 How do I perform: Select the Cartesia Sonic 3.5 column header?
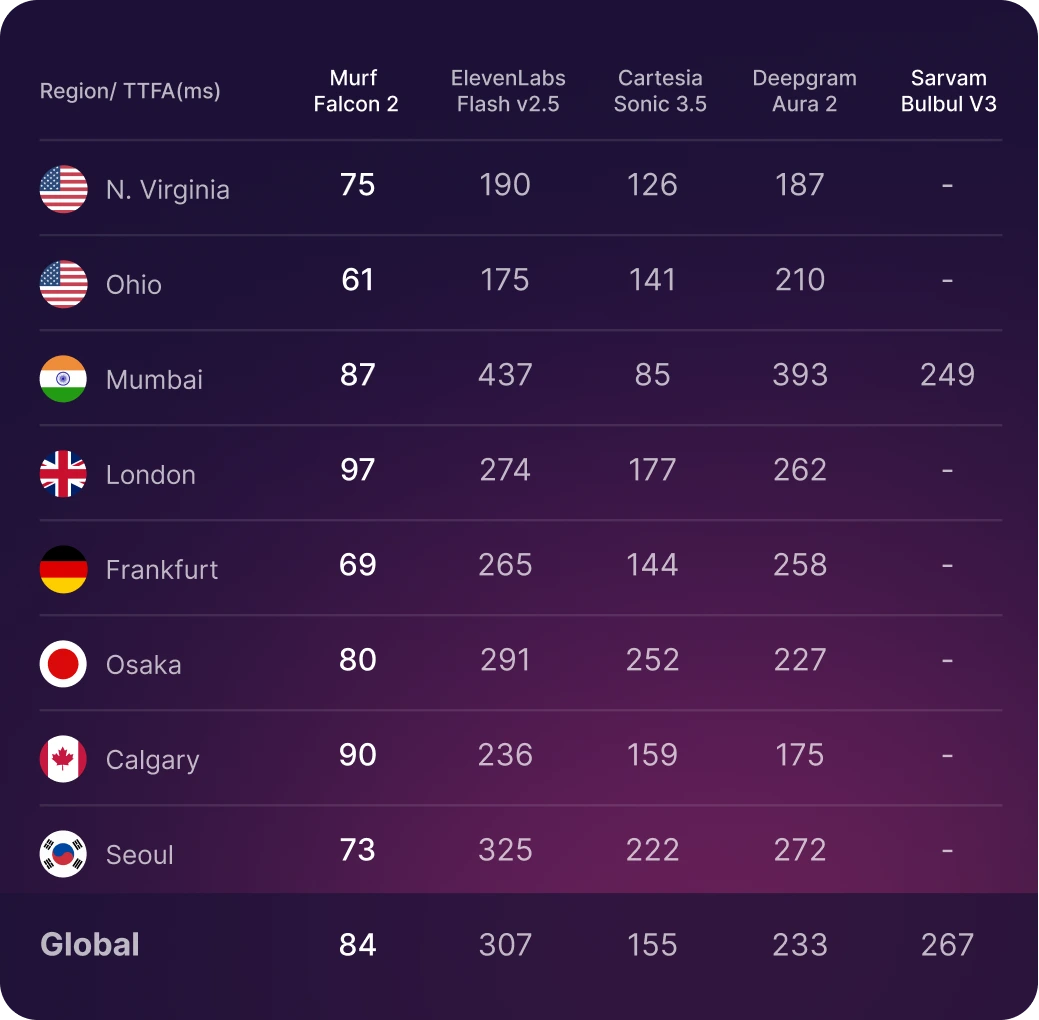pos(660,91)
